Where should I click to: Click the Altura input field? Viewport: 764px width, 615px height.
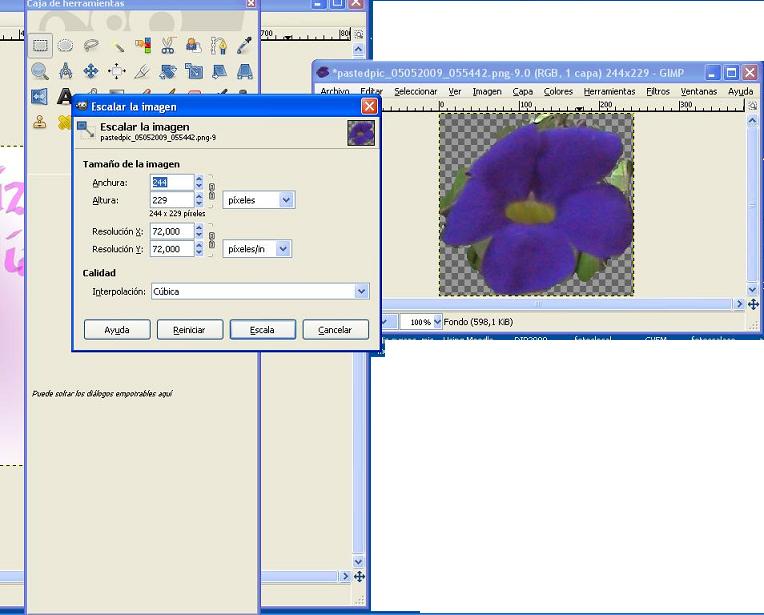pos(172,200)
